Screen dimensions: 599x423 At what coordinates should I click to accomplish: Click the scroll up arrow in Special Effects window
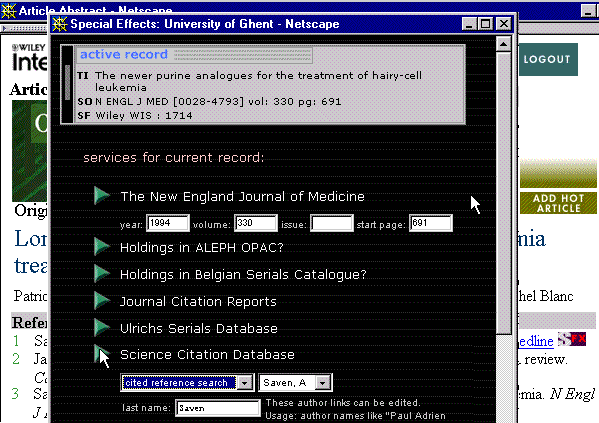[503, 44]
